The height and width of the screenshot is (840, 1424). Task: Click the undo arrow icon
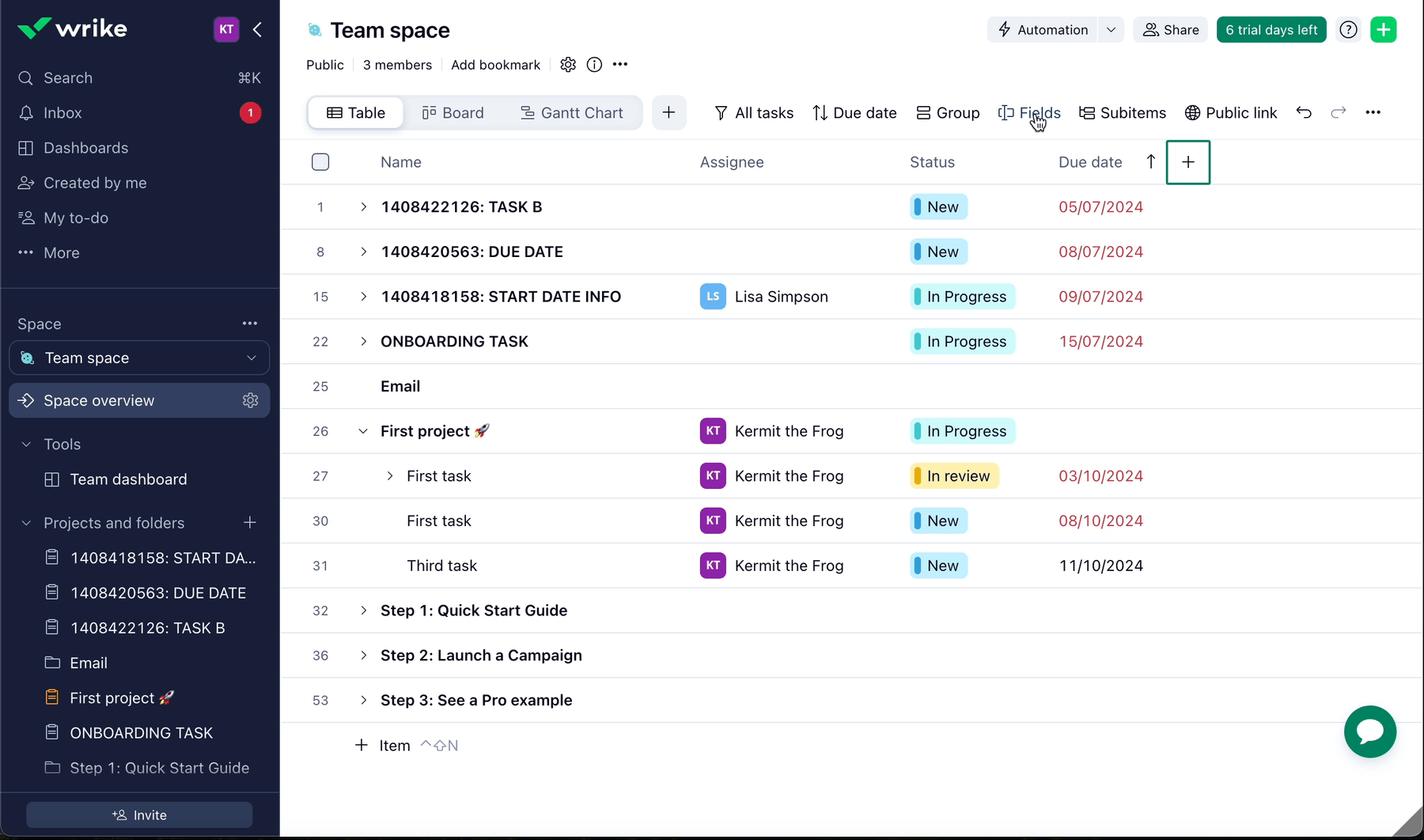click(x=1304, y=113)
